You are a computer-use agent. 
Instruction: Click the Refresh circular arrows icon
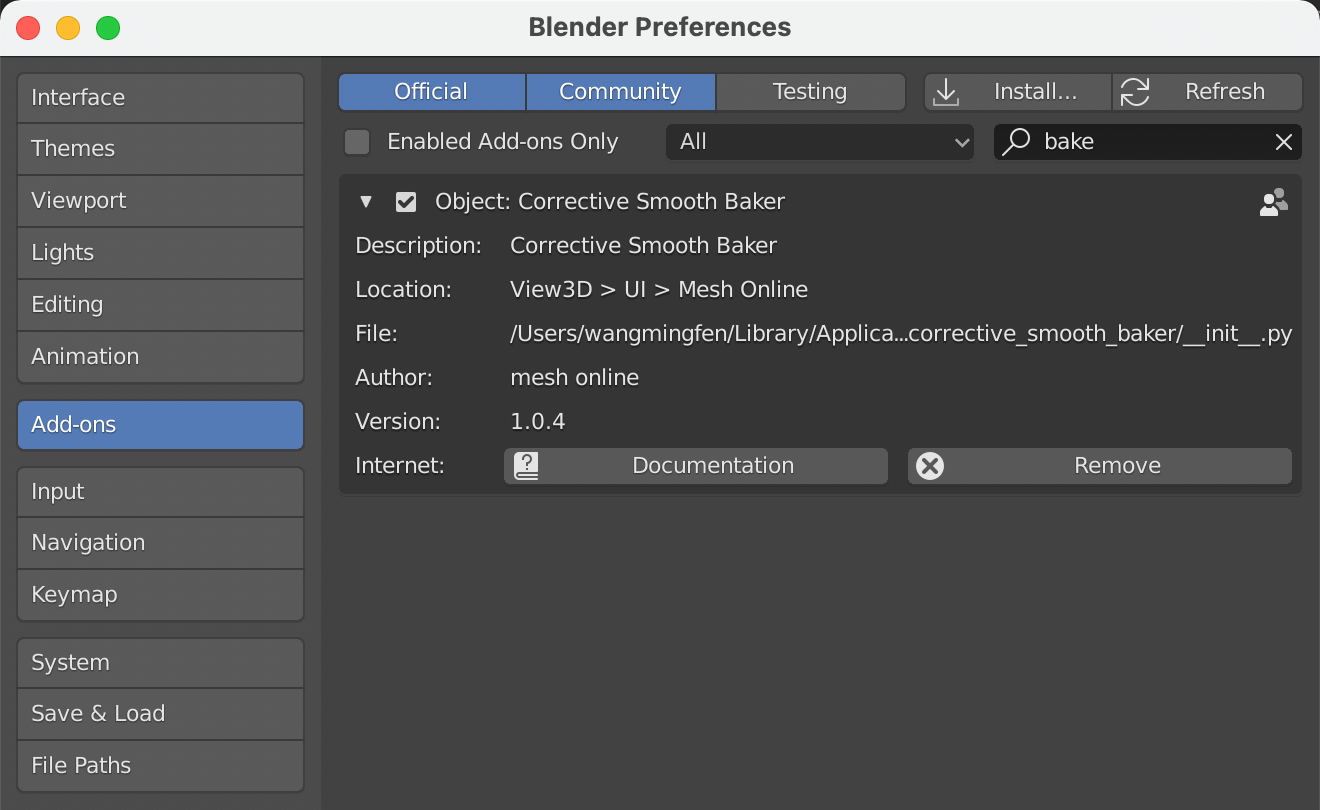(1134, 92)
